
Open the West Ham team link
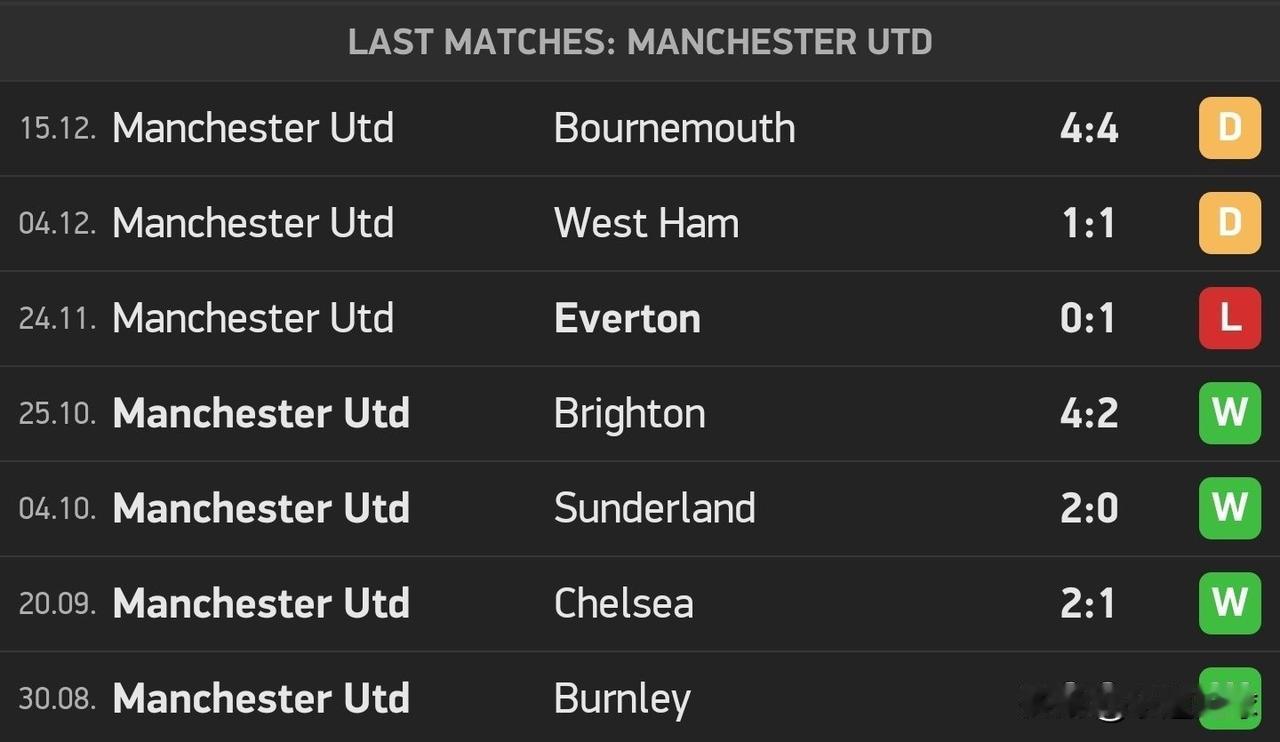(x=646, y=223)
